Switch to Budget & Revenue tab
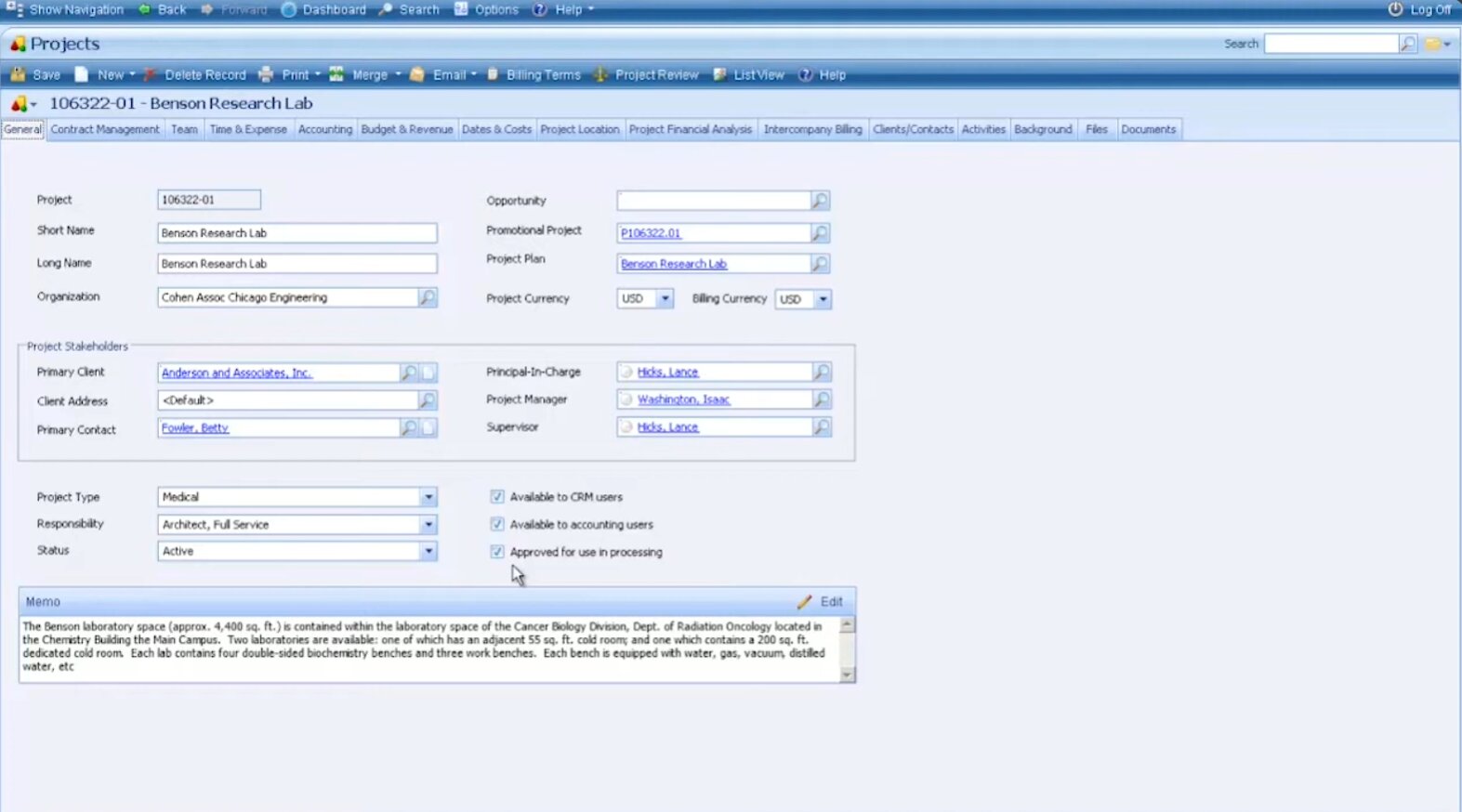 click(406, 130)
